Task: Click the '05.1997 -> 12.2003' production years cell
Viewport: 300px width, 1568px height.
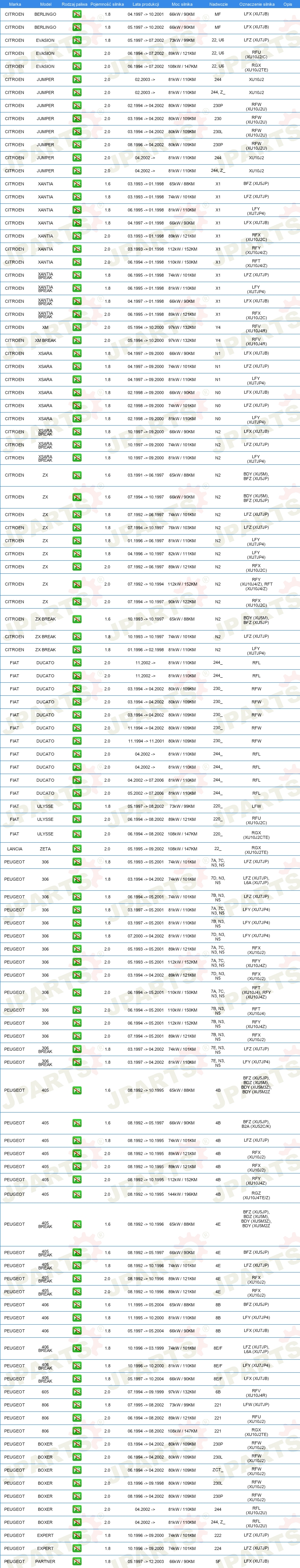Action: pyautogui.click(x=145, y=1561)
